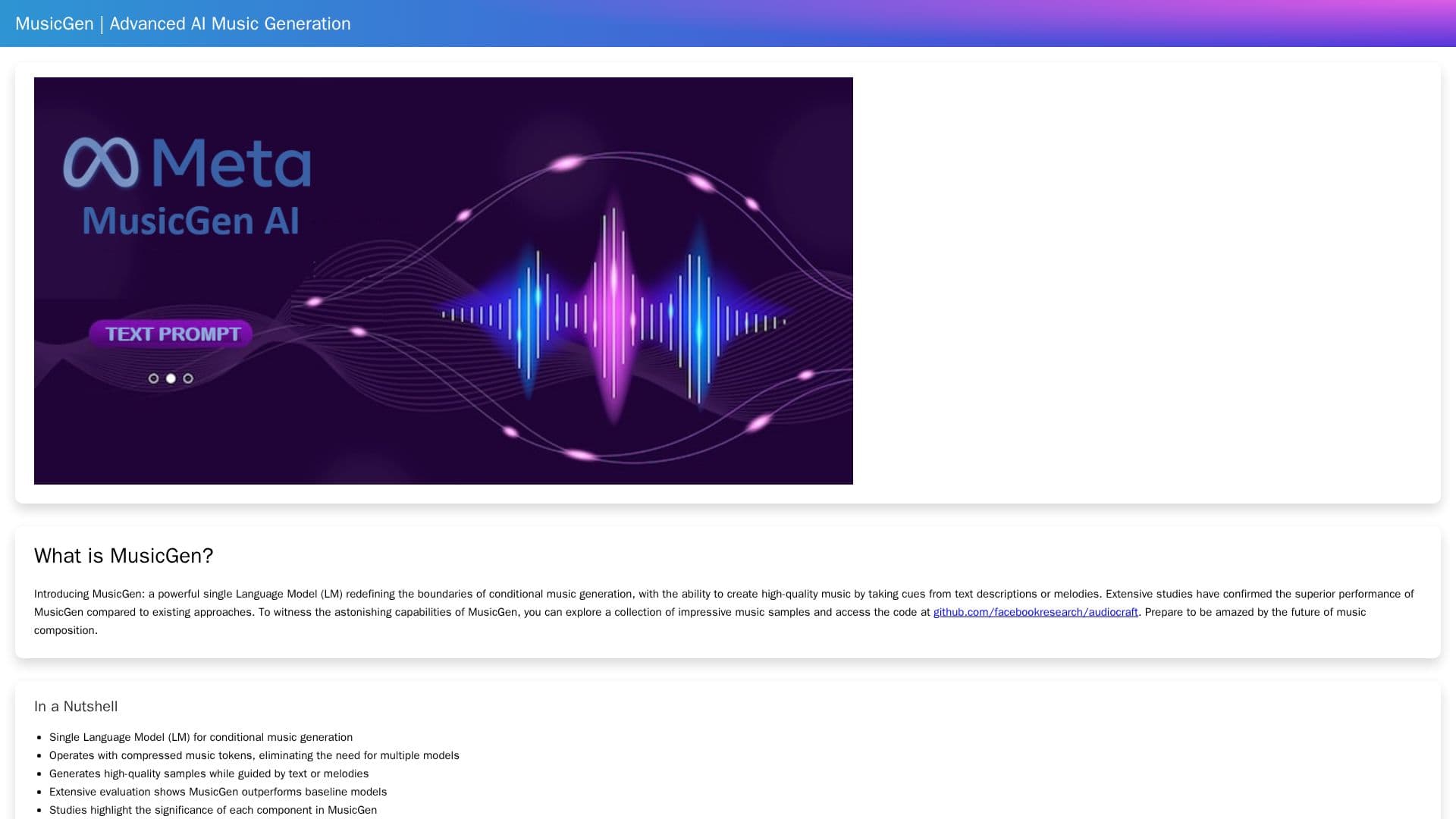Click "Single Language Model (LM) for conditional music generation"
This screenshot has height=819, width=1456.
coord(201,737)
